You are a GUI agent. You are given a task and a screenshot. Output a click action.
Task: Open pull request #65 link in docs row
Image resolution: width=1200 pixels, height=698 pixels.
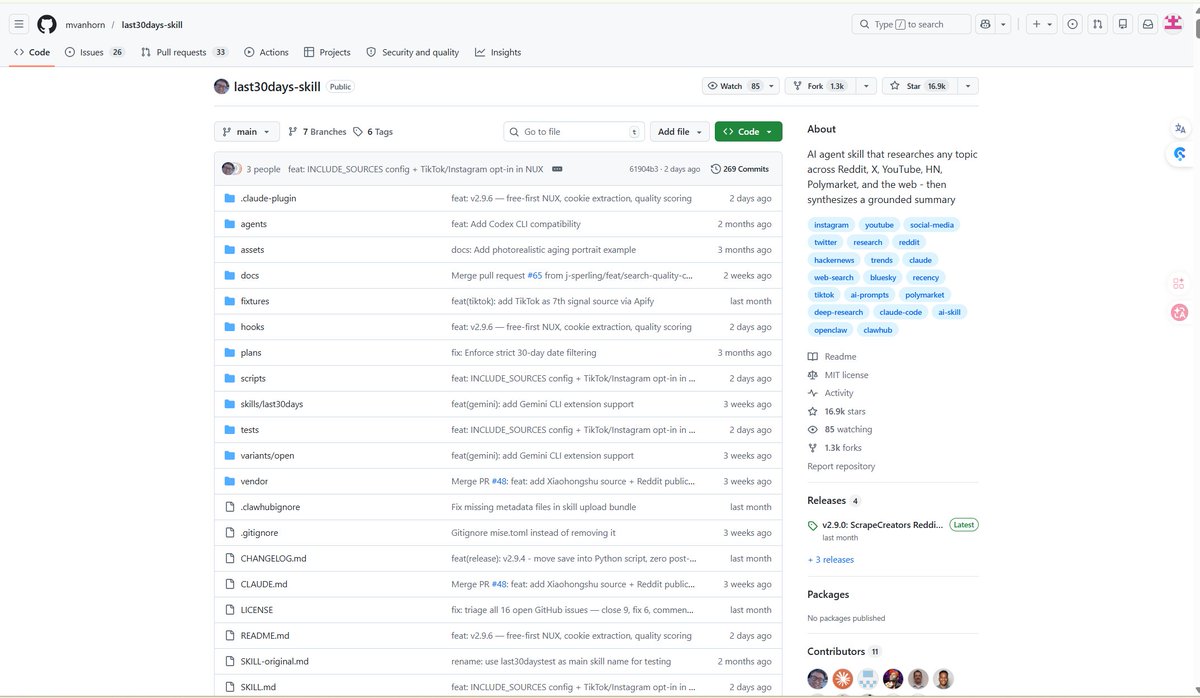[535, 276]
